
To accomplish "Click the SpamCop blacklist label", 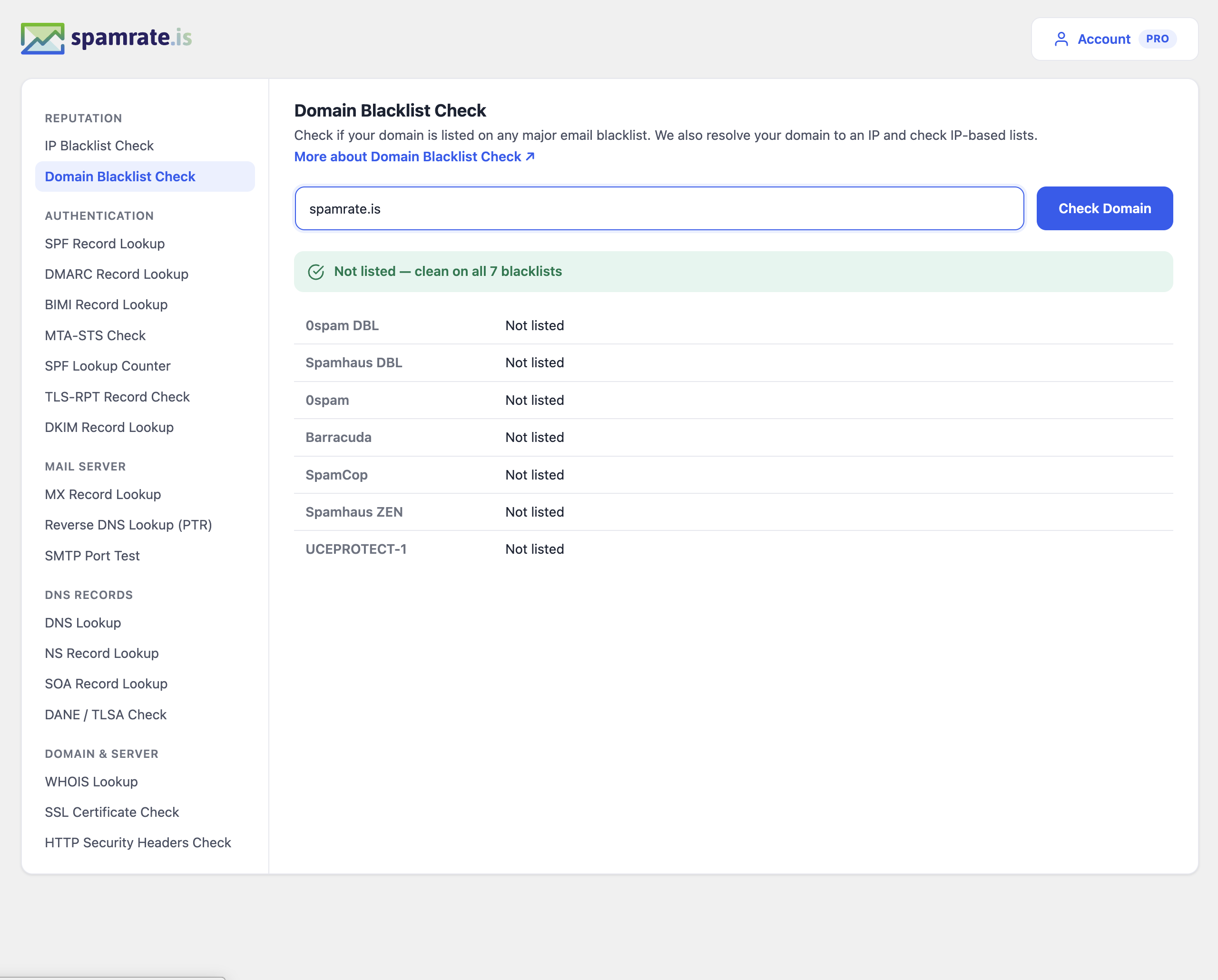I will pyautogui.click(x=336, y=475).
